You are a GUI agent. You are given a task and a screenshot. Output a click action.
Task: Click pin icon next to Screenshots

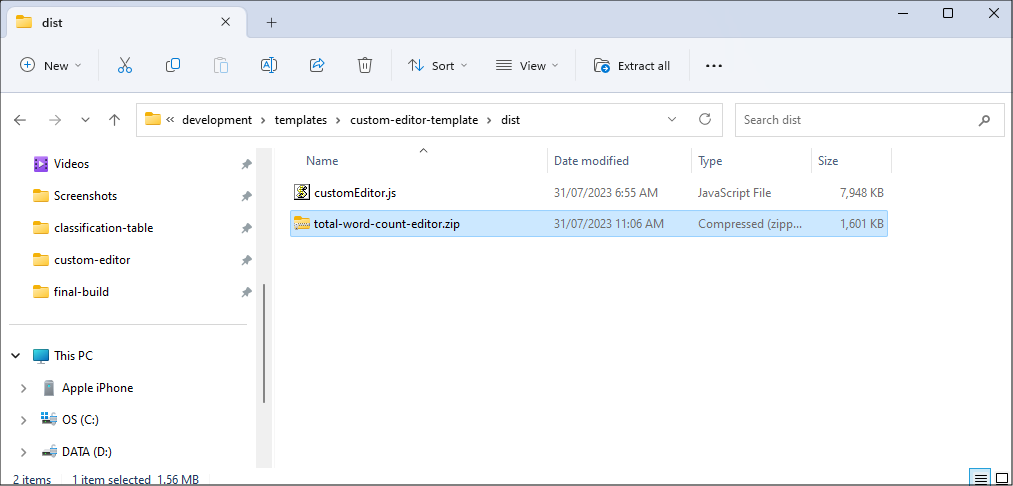[x=246, y=196]
